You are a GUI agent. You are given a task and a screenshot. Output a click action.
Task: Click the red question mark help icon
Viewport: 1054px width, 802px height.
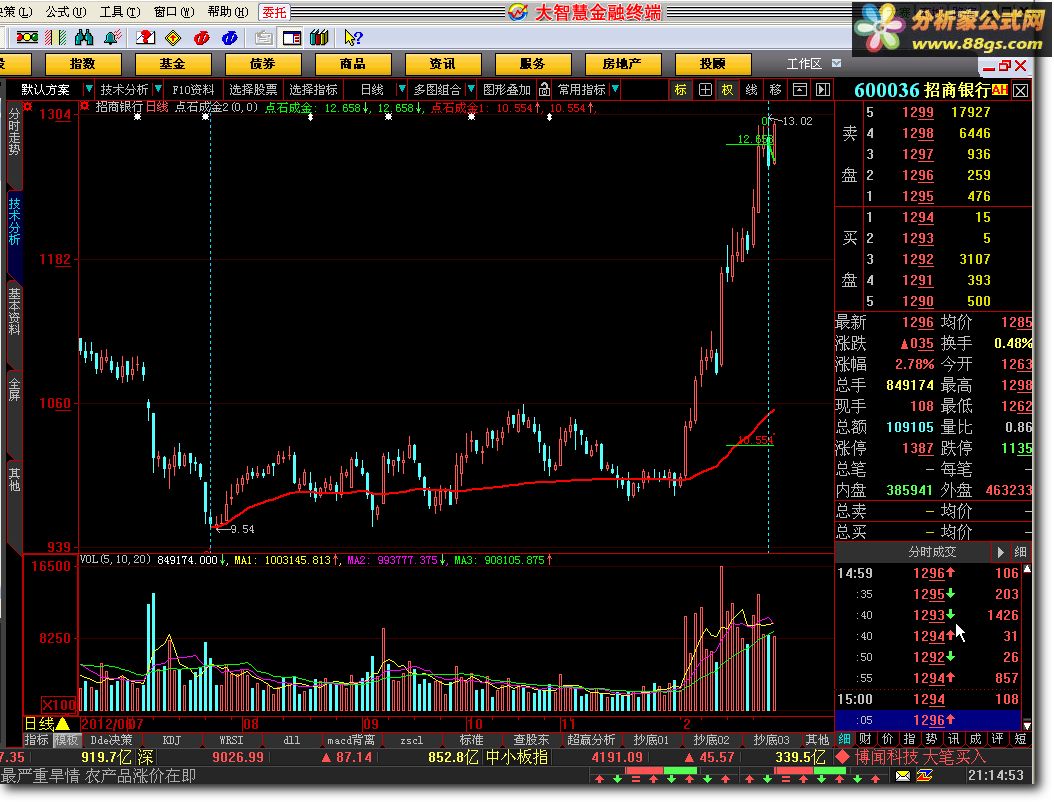click(145, 38)
